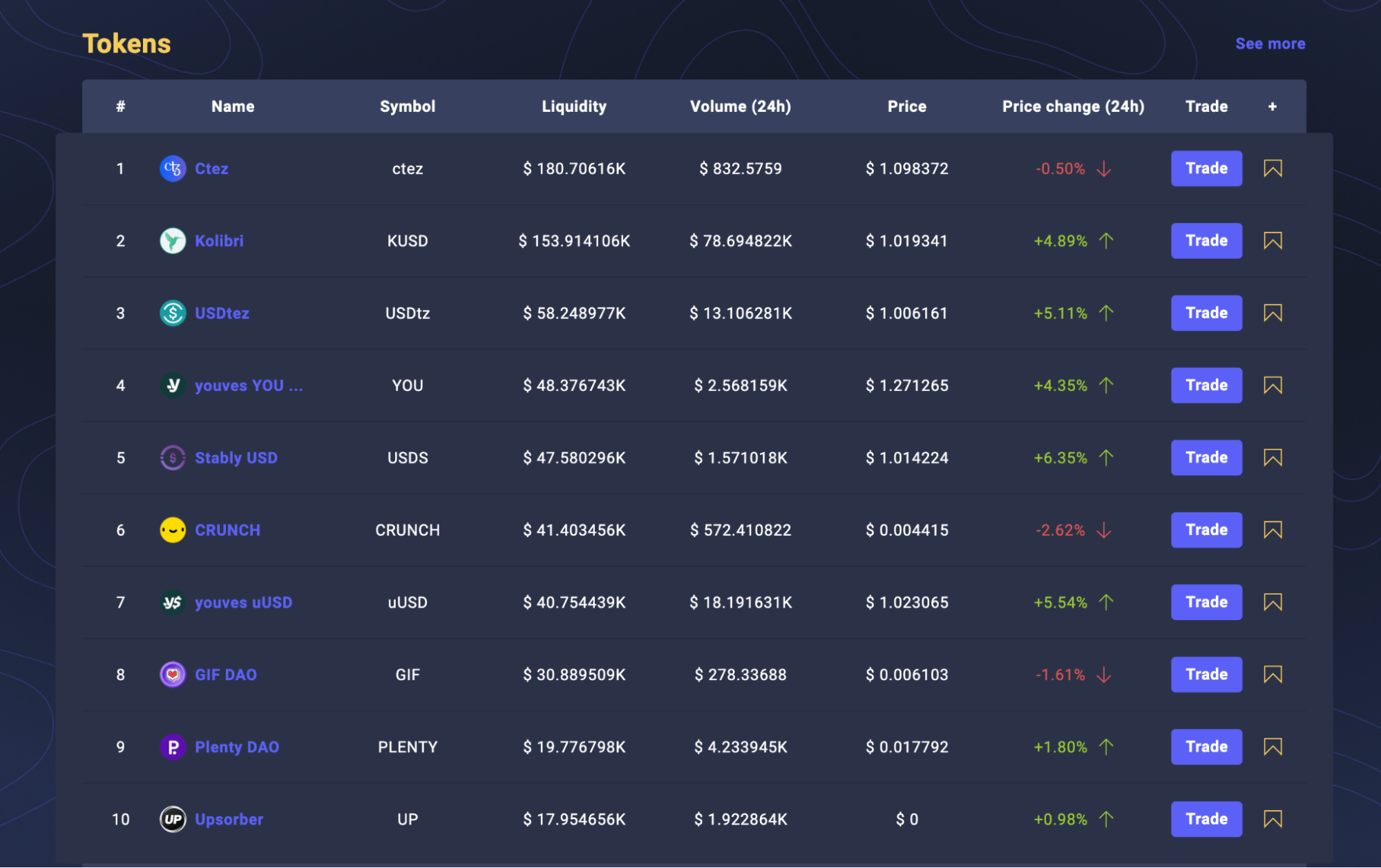This screenshot has width=1381, height=868.
Task: Sort by Price change (24h) header
Action: 1073,106
